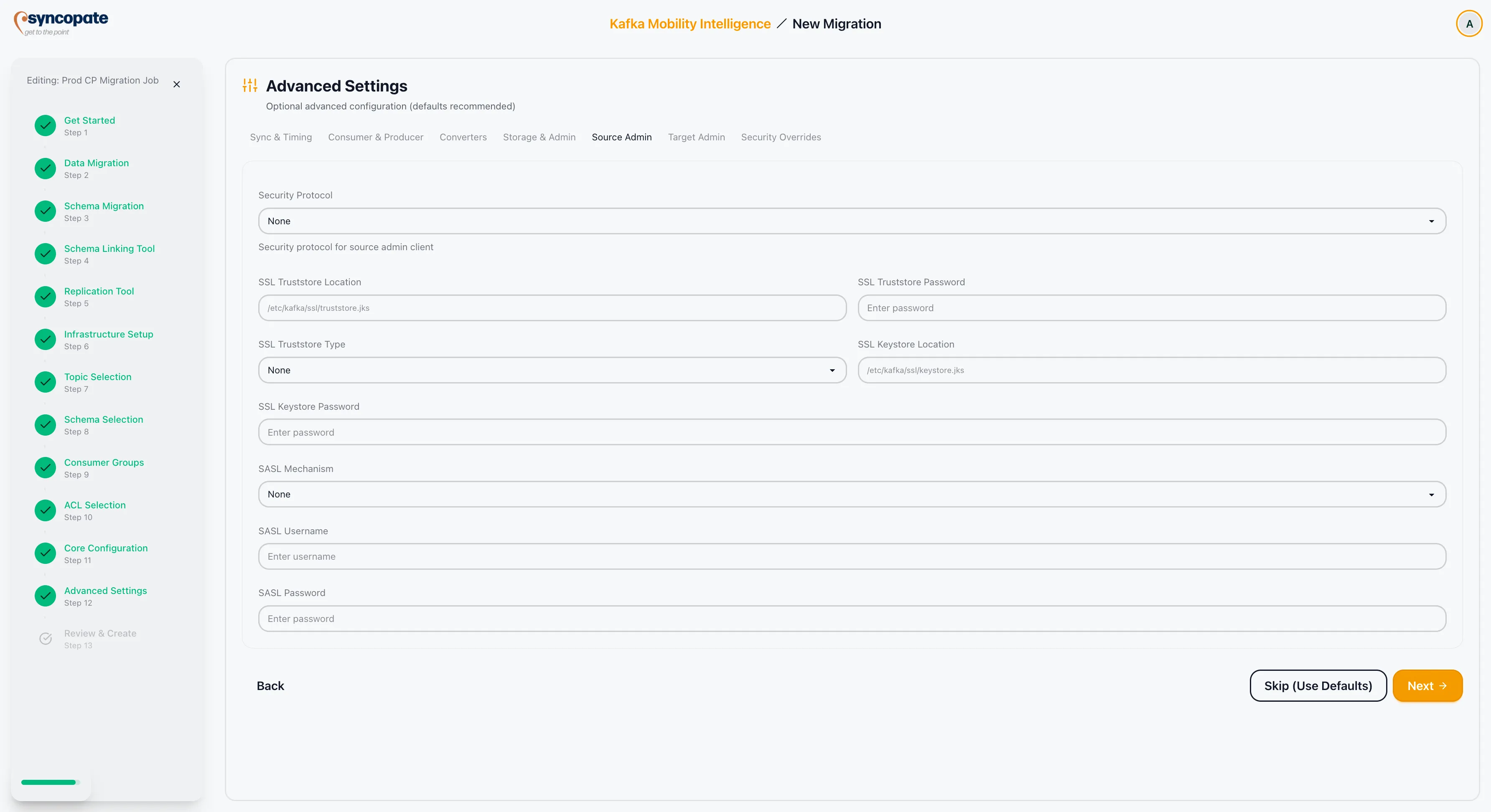Image resolution: width=1491 pixels, height=812 pixels.
Task: Click the Topic Selection step icon
Action: pyautogui.click(x=45, y=382)
